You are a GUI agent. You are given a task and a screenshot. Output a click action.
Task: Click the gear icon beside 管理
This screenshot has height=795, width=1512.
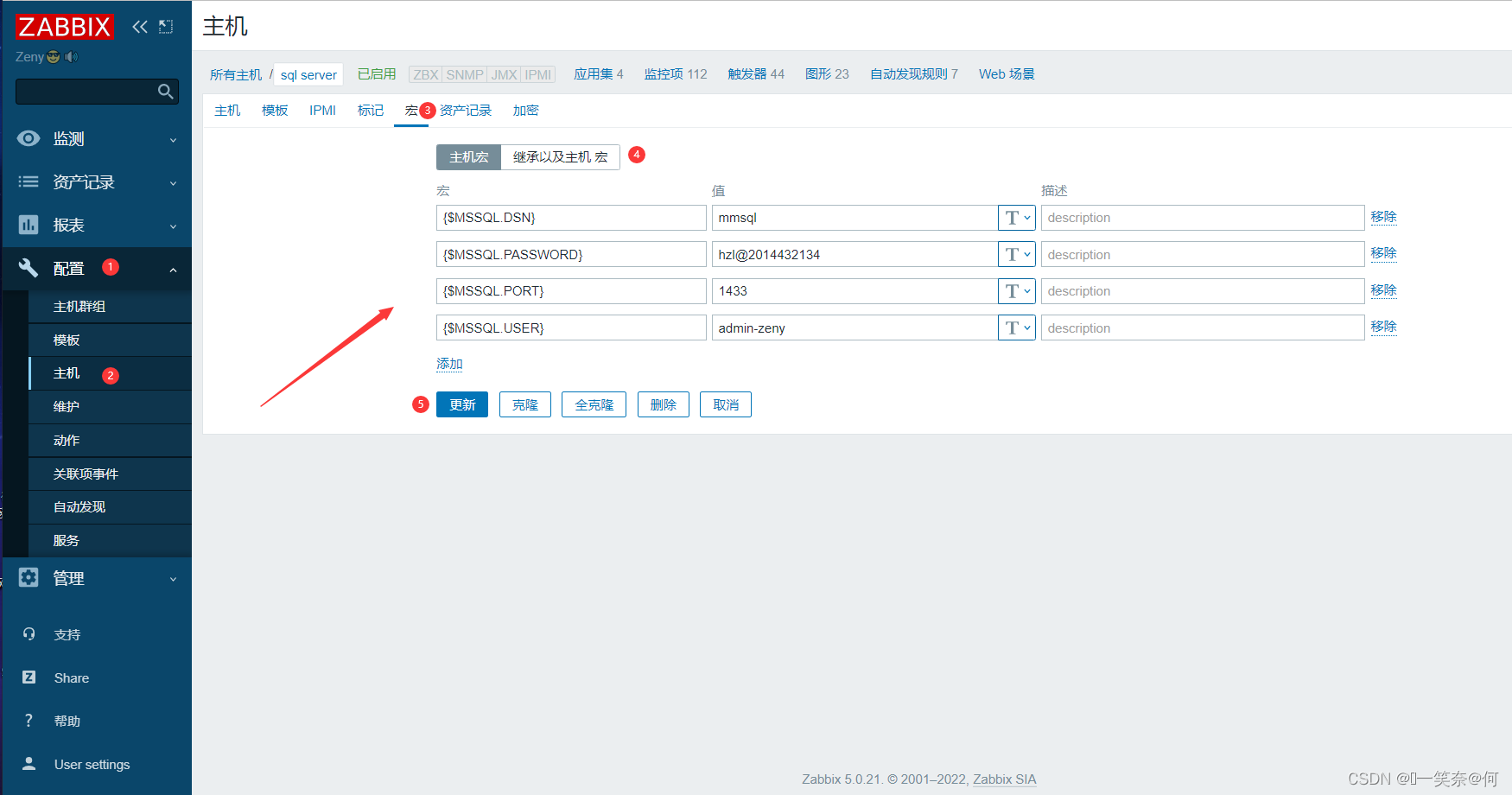pyautogui.click(x=29, y=577)
